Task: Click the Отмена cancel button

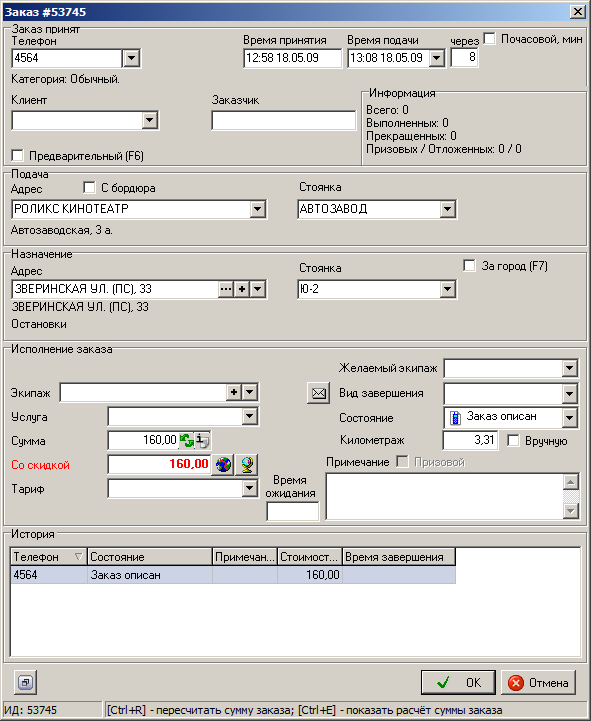Action: (x=538, y=682)
